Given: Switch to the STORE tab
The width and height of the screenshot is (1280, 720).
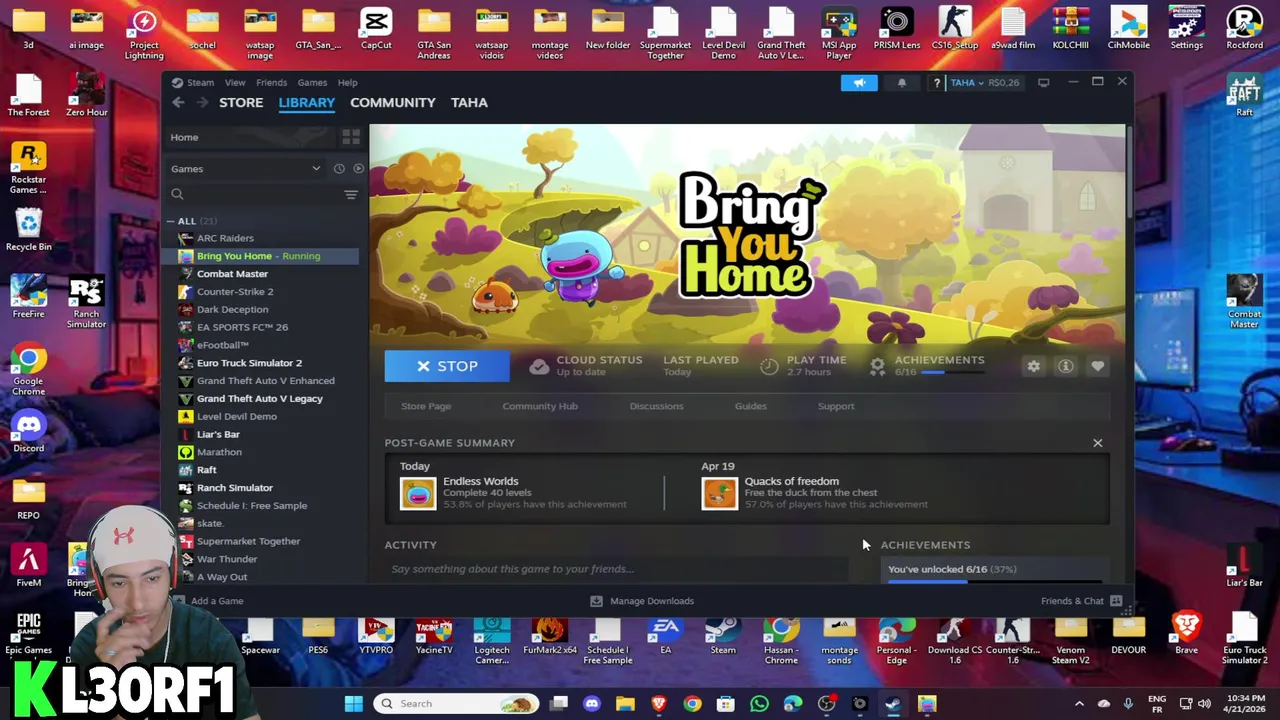Looking at the screenshot, I should (x=241, y=102).
